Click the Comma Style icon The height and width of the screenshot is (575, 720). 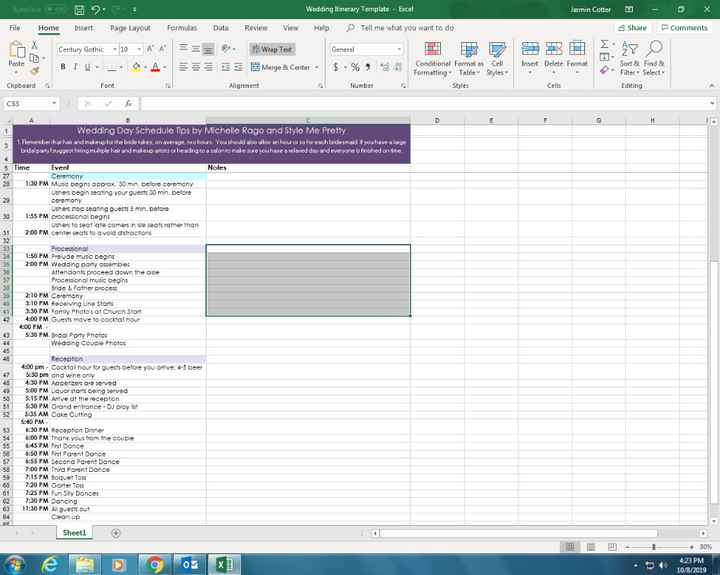[368, 68]
